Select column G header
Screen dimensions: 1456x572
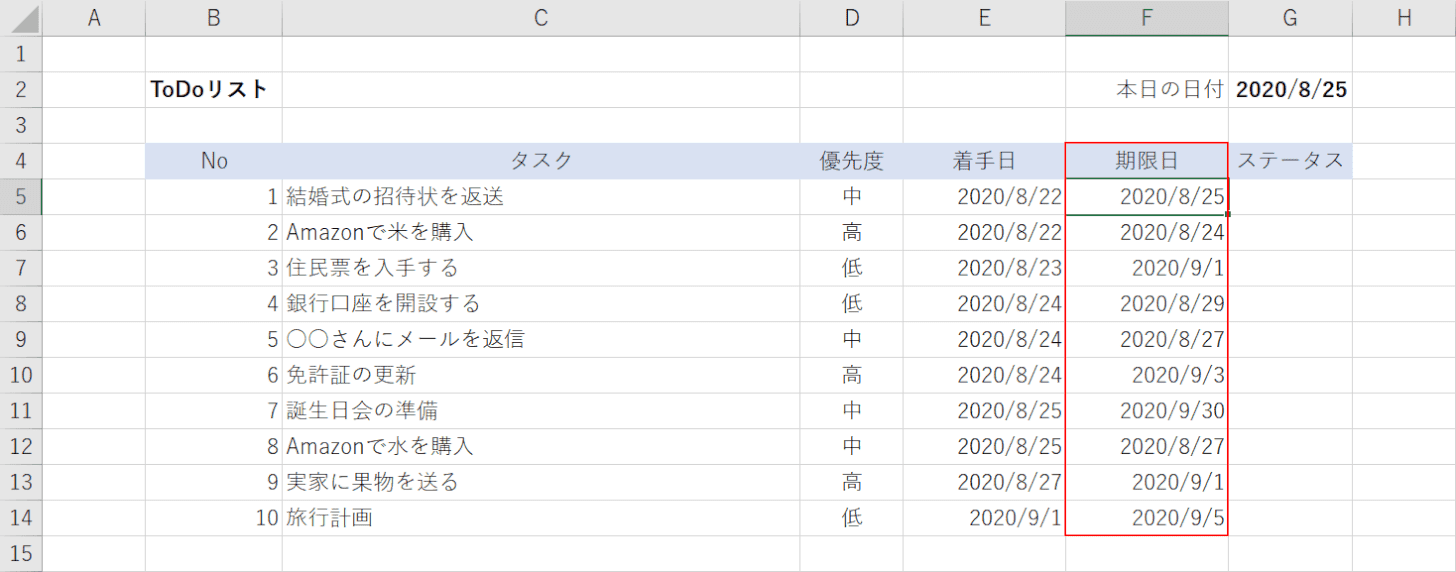(x=1291, y=18)
